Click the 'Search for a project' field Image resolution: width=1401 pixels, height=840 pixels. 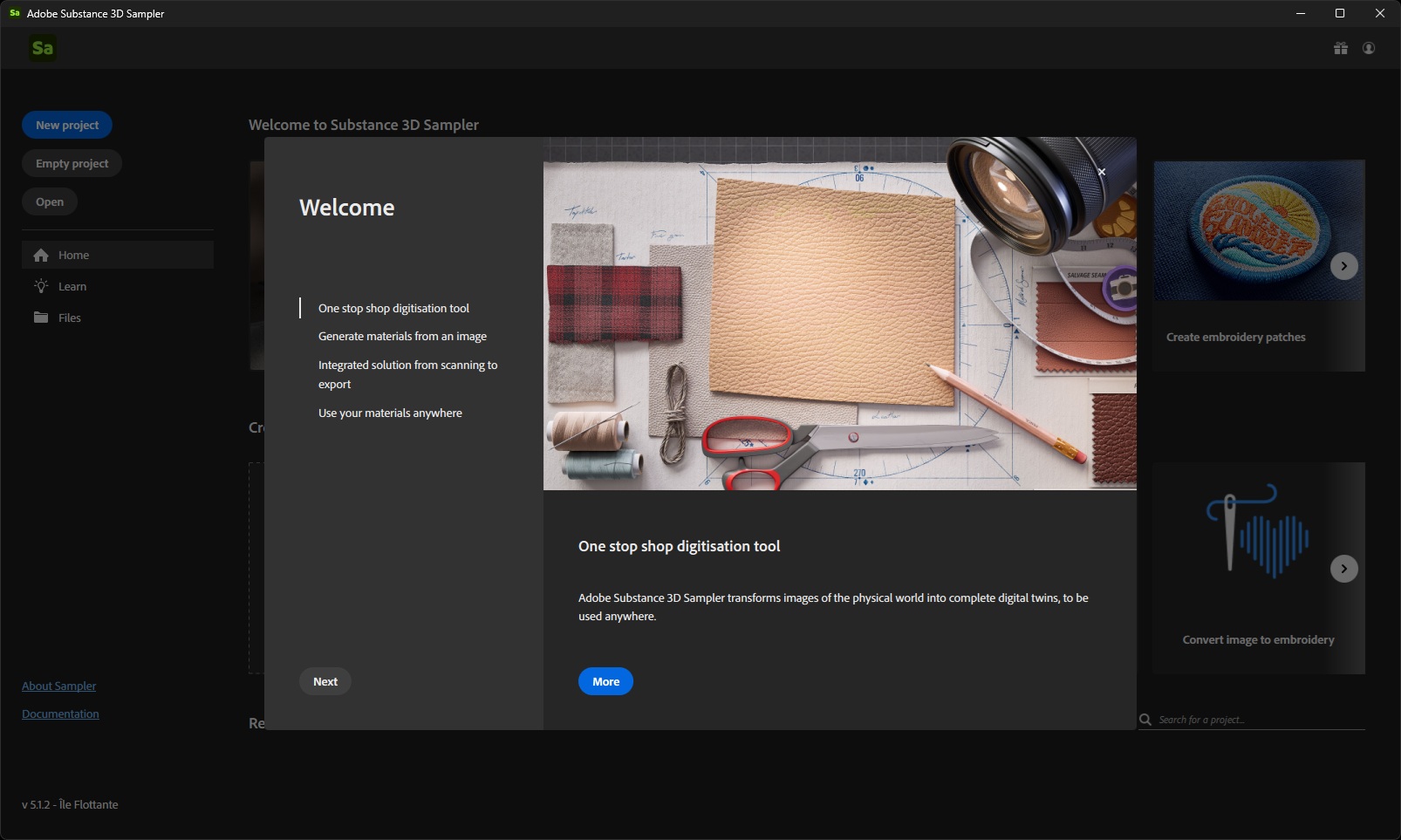(x=1256, y=720)
